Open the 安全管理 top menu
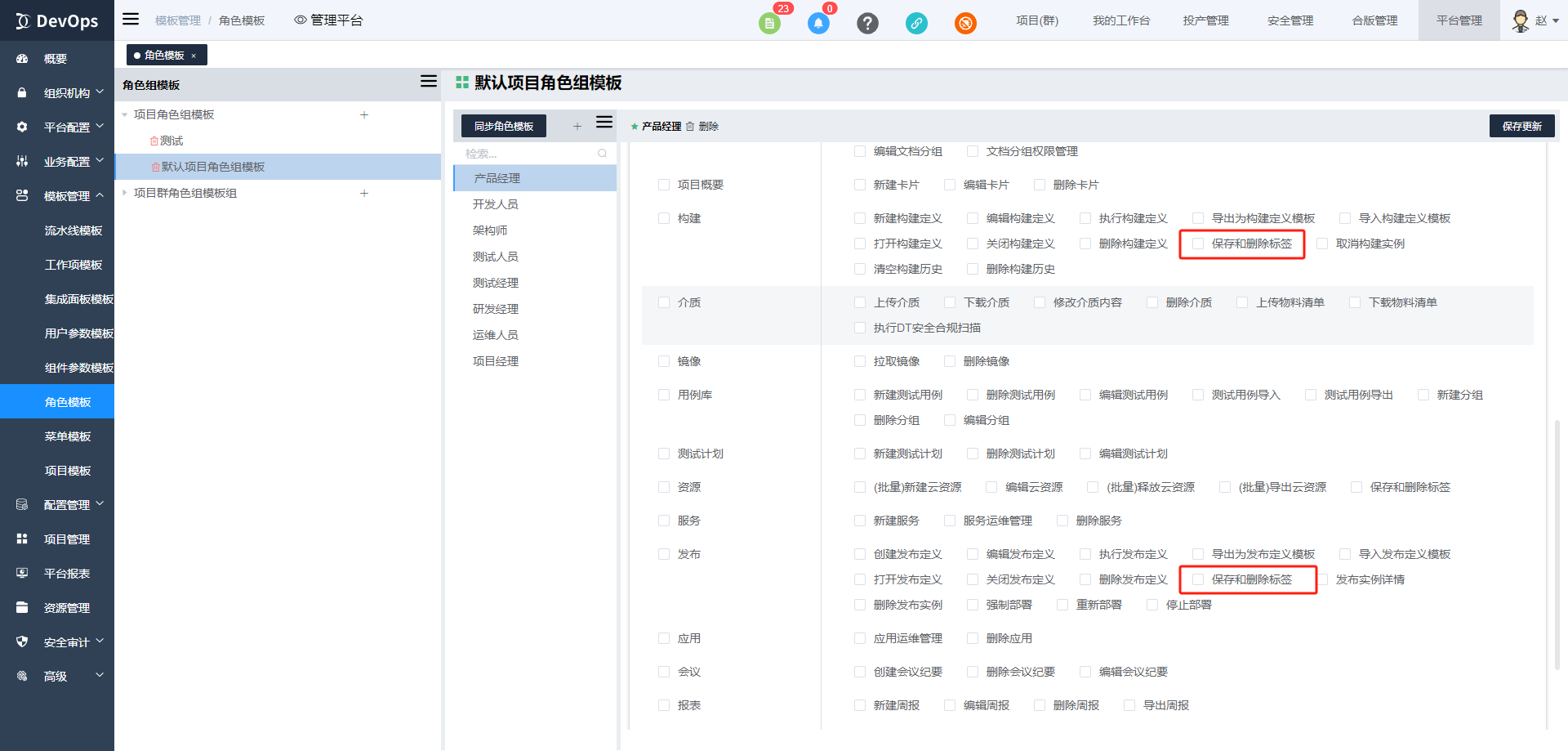The image size is (1568, 751). (1290, 20)
